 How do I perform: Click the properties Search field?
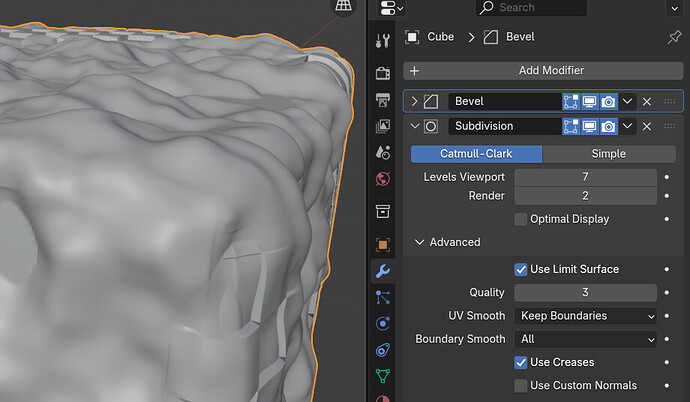pos(531,7)
